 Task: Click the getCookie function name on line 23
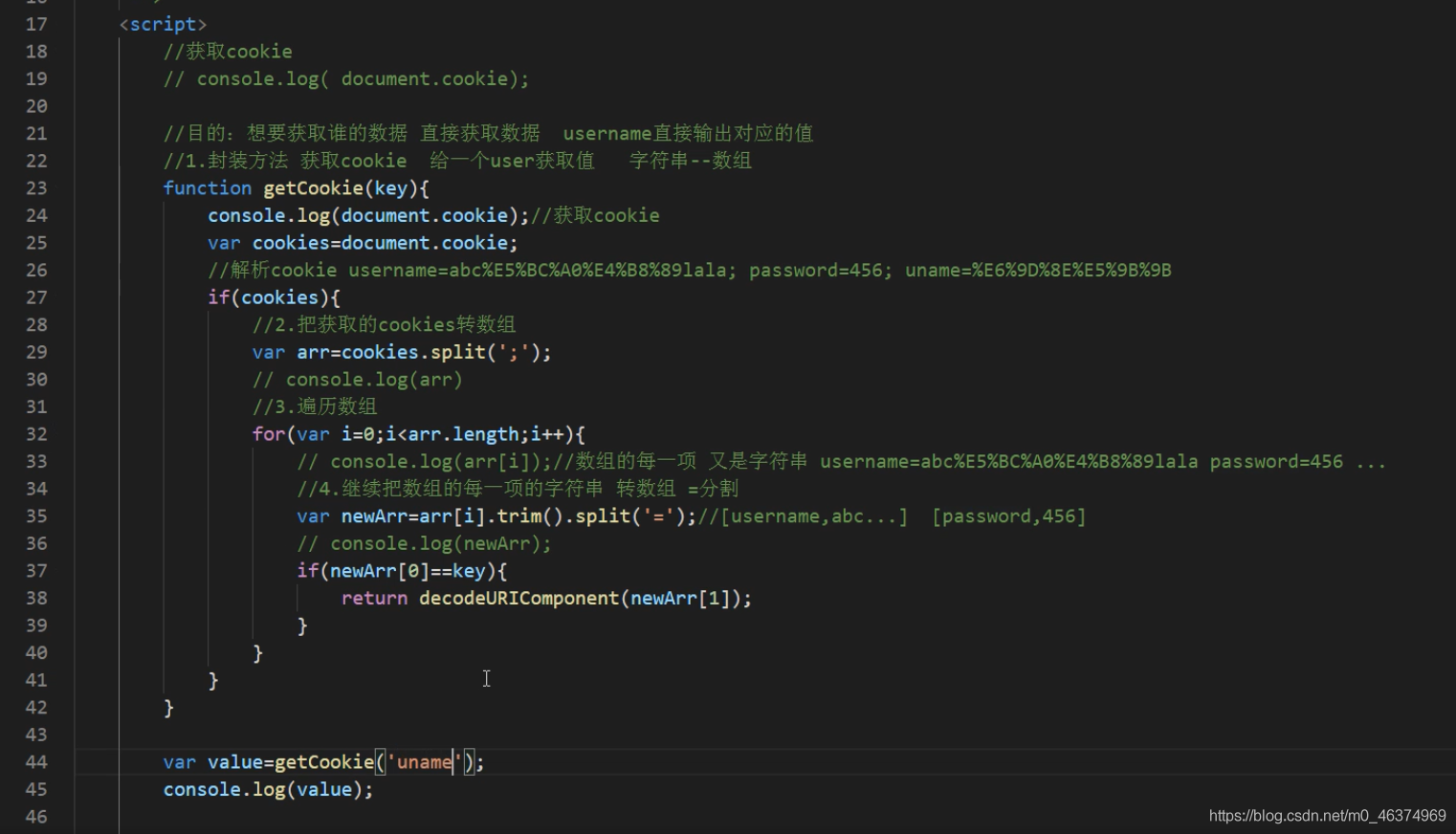tap(314, 188)
